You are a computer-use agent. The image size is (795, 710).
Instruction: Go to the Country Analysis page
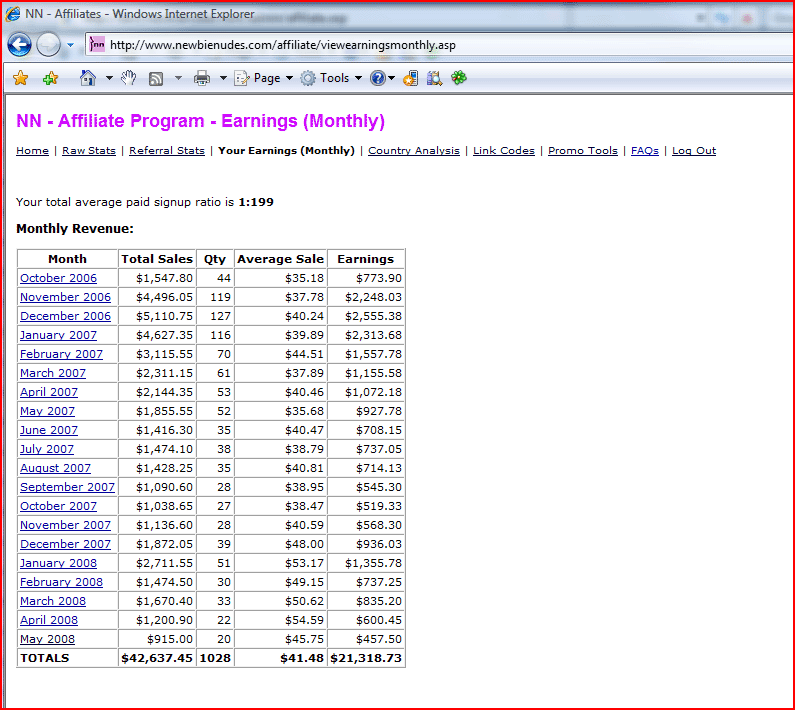point(414,151)
